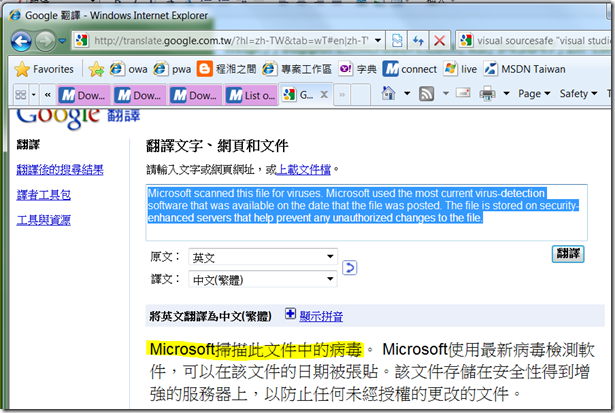Open the owa favorites link
This screenshot has height=413, width=615.
point(129,69)
